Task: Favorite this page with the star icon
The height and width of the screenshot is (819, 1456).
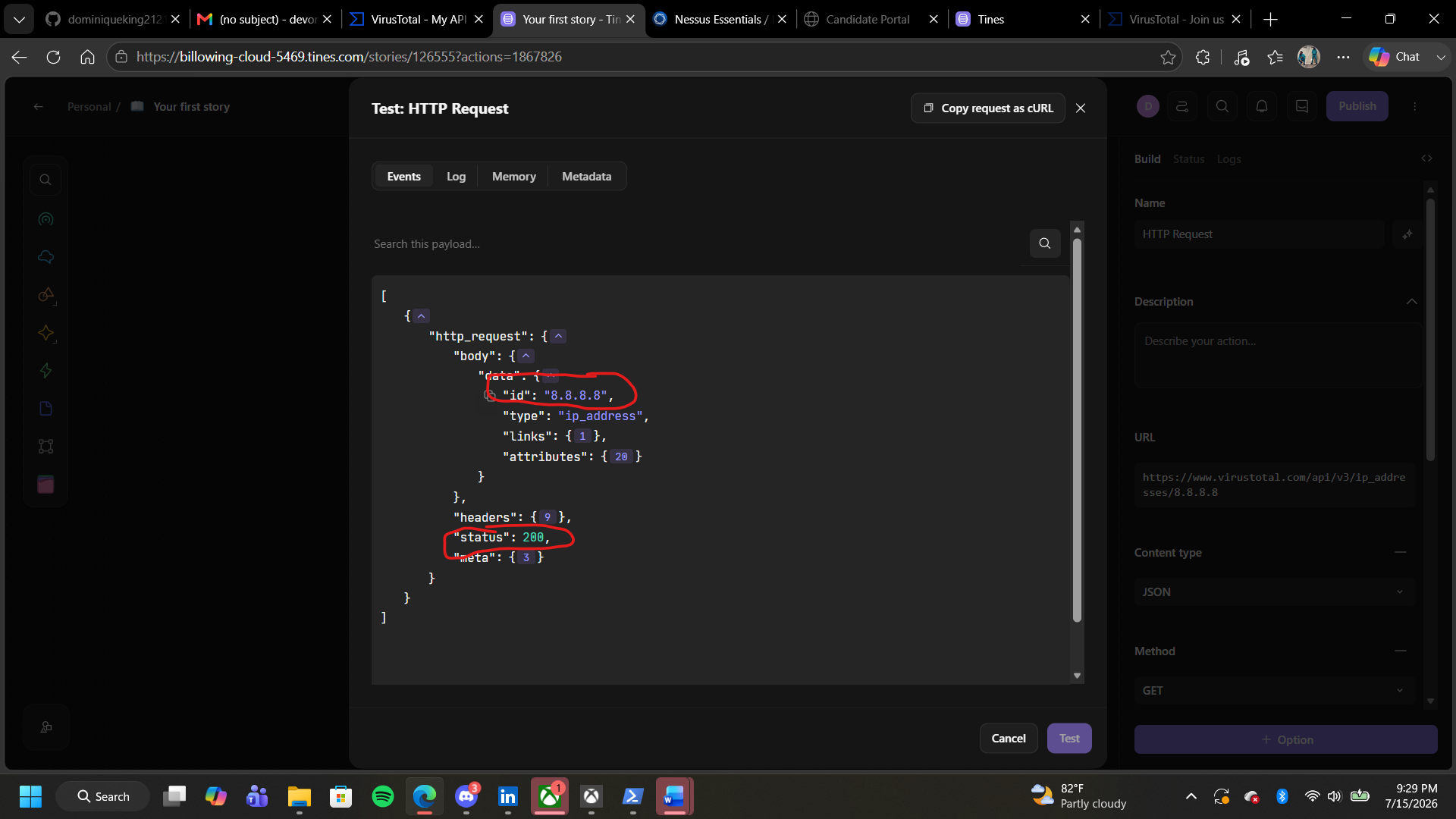Action: [1168, 57]
